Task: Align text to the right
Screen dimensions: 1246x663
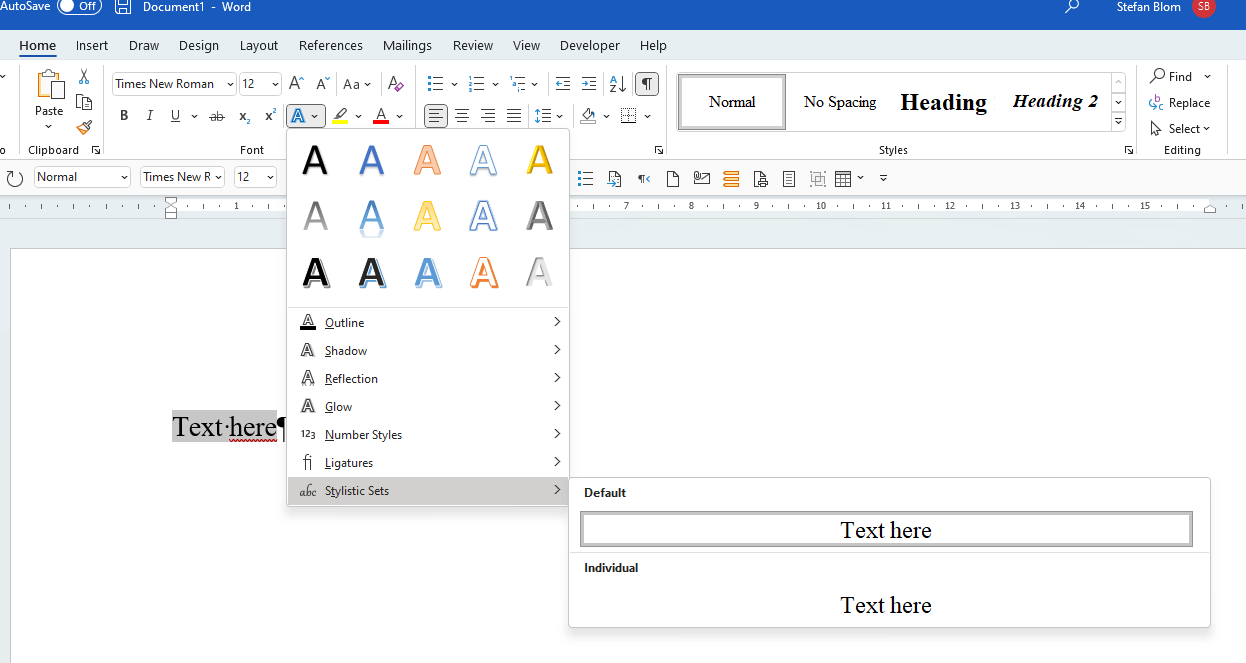Action: point(488,116)
